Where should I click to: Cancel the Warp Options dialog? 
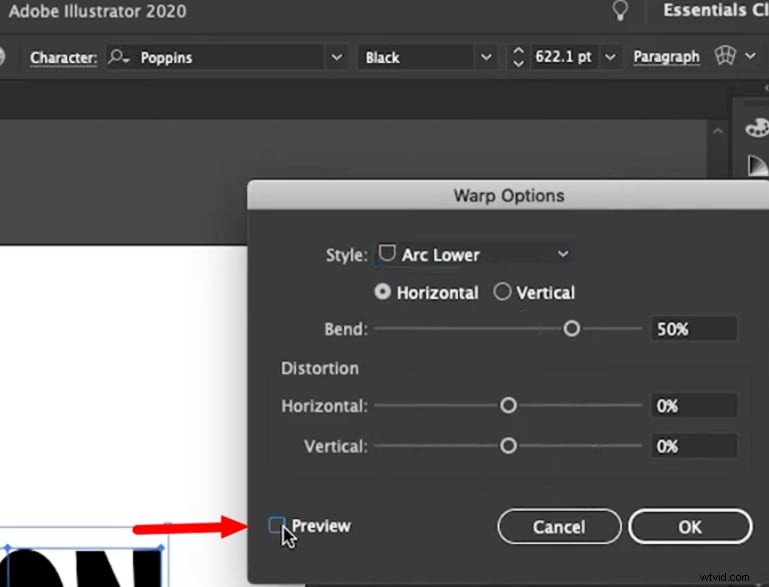pyautogui.click(x=559, y=527)
